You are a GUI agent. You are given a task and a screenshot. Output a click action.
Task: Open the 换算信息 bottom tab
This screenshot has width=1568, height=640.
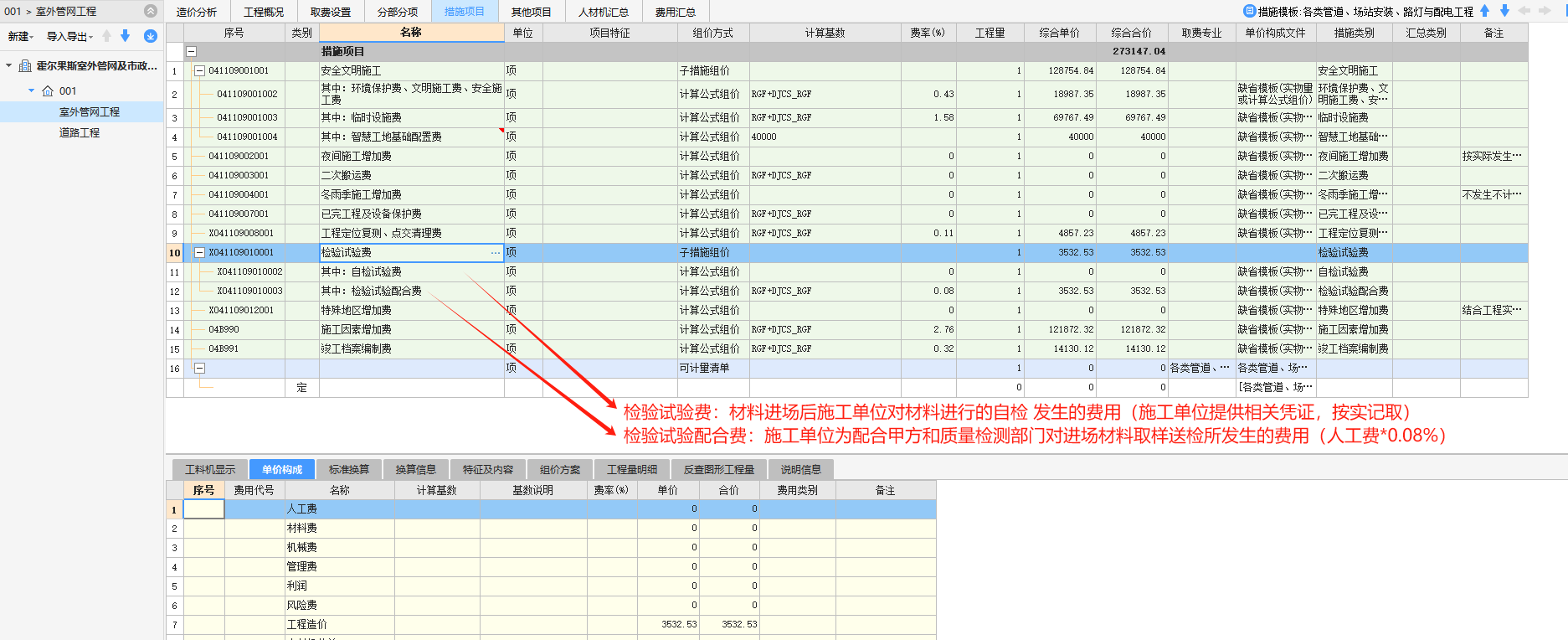[x=416, y=469]
